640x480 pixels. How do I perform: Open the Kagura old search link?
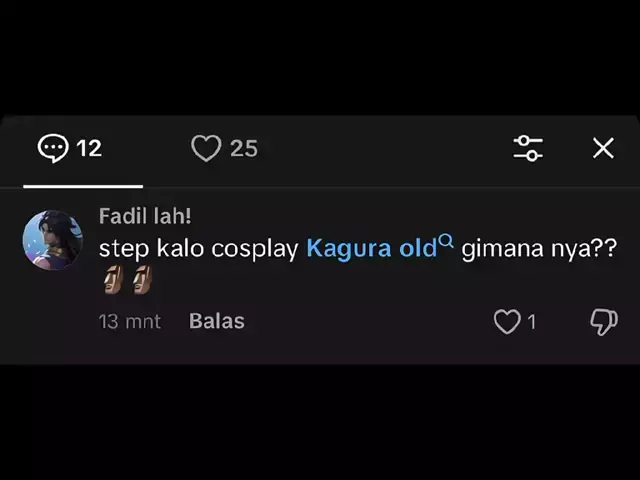[371, 249]
